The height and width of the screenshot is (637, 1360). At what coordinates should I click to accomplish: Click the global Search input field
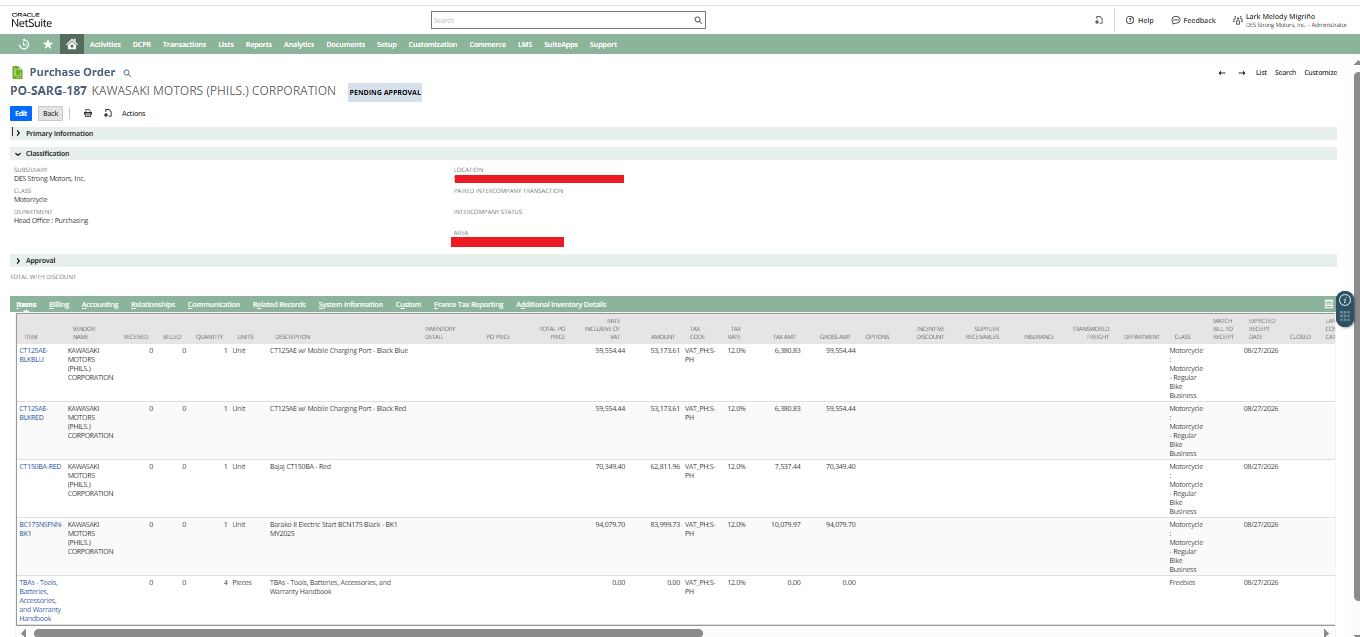tap(562, 20)
